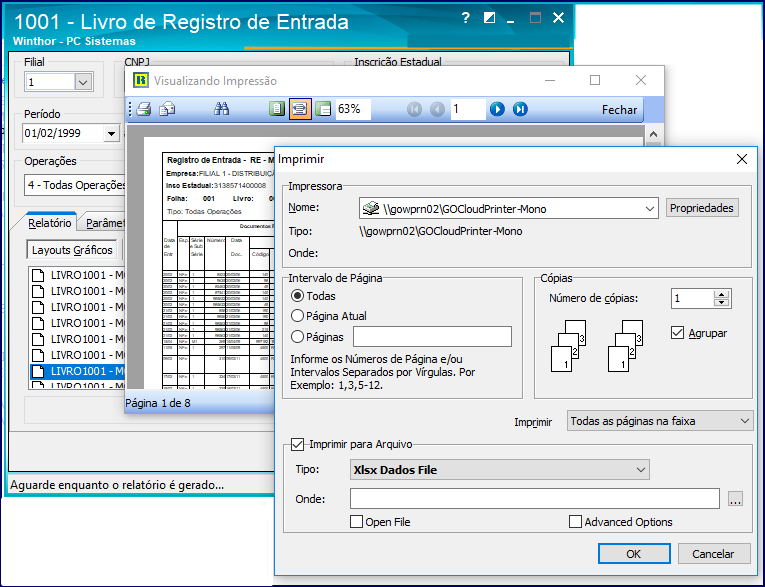Open the Período date dropdown

[112, 133]
